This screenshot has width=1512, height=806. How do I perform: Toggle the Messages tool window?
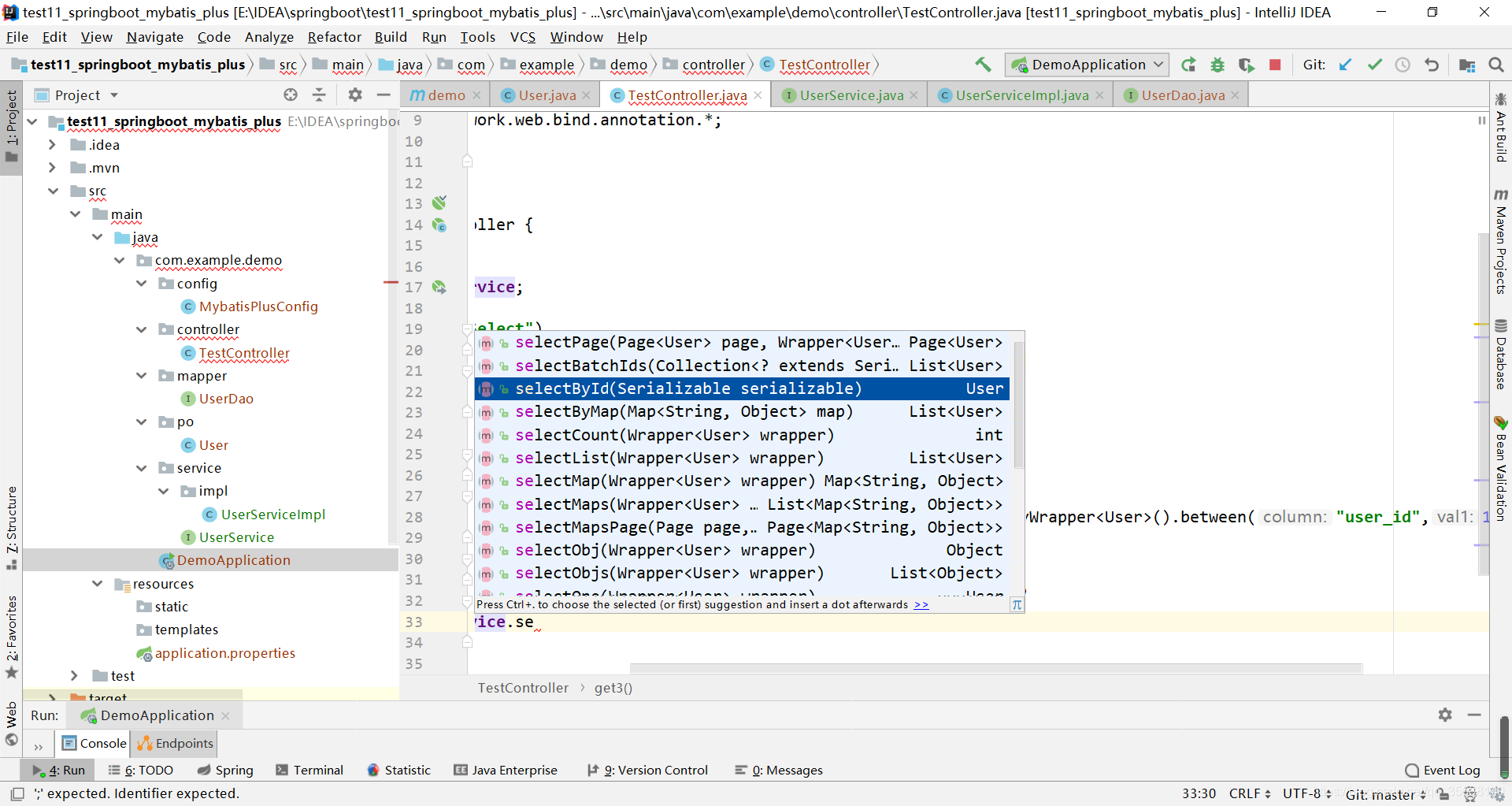pos(779,770)
